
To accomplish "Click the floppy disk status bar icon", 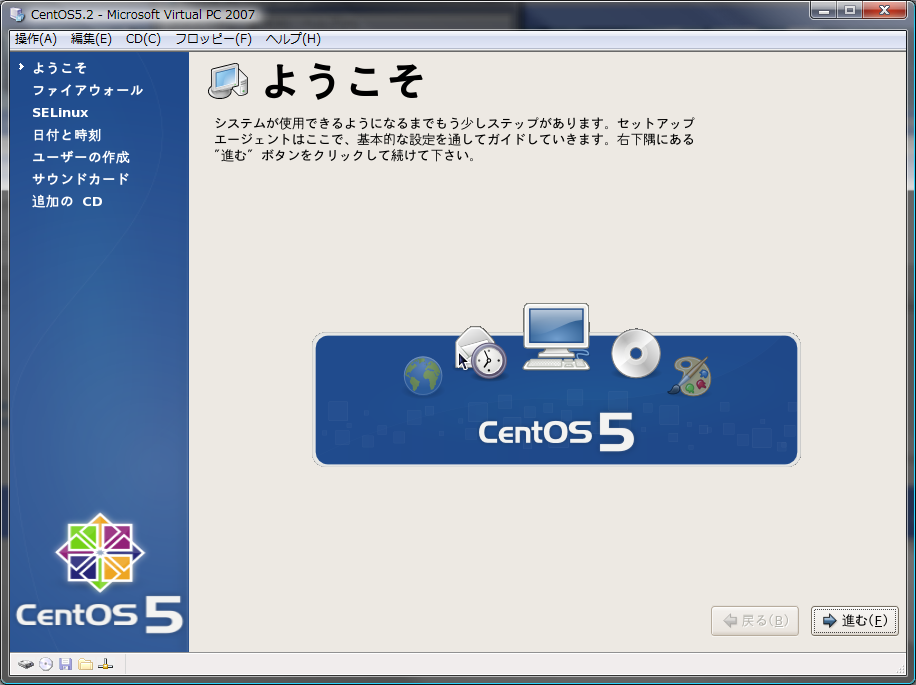I will click(65, 664).
